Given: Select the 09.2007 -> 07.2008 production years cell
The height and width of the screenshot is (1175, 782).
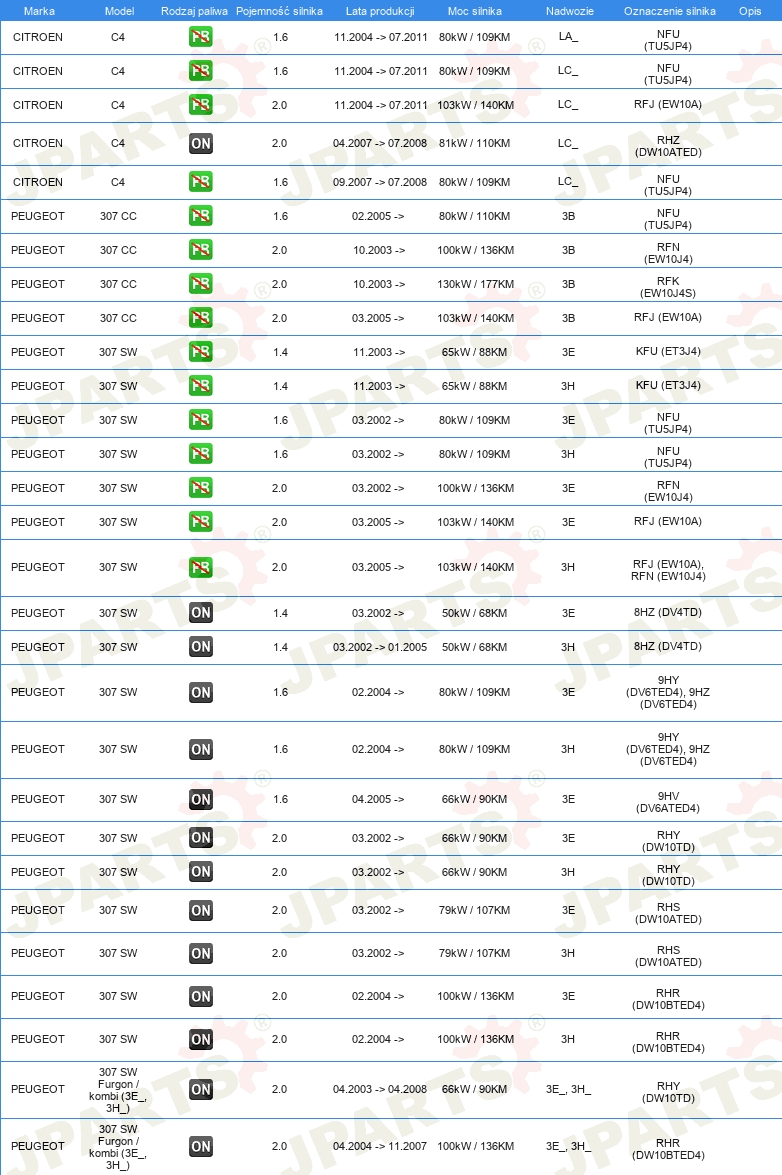Looking at the screenshot, I should pos(380,182).
